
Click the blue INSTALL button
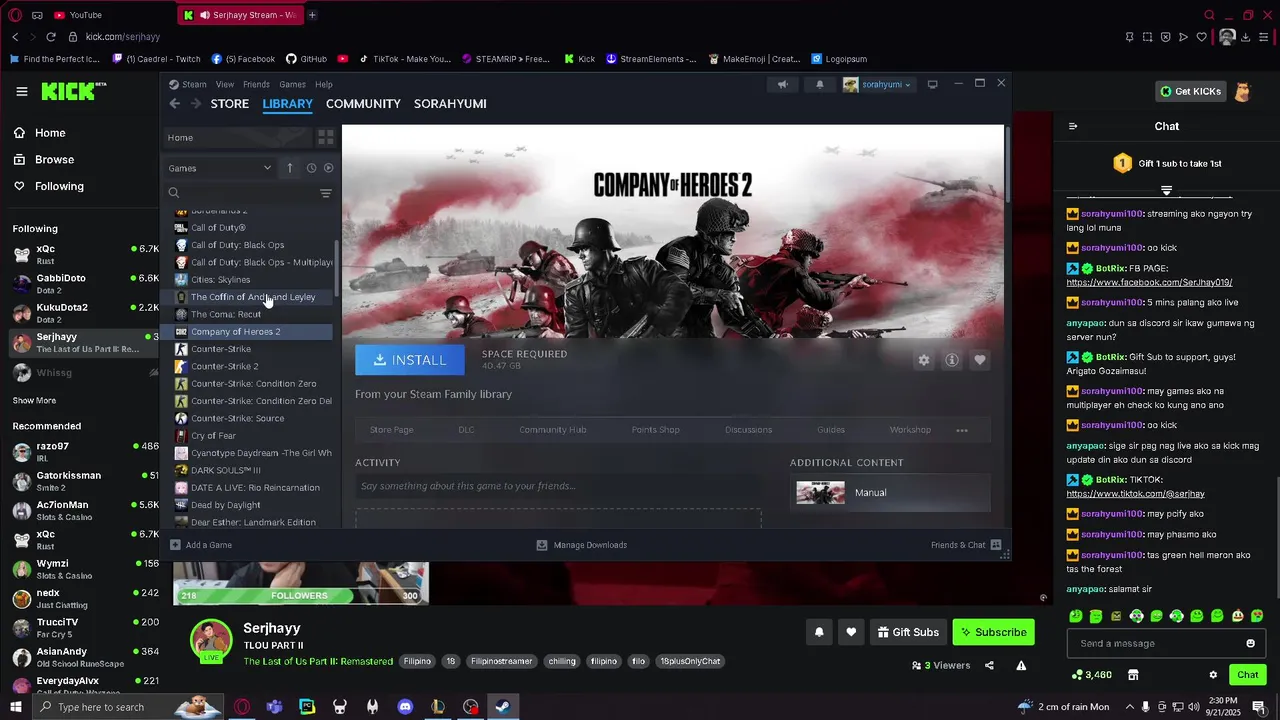coord(409,360)
